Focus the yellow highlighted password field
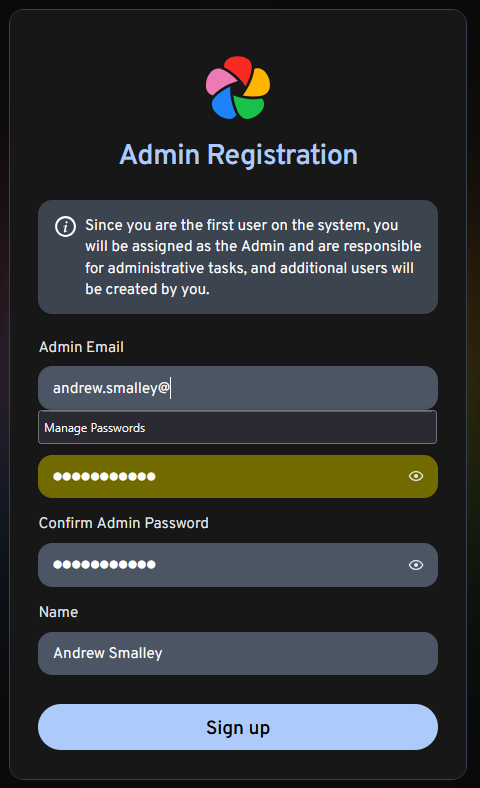Viewport: 480px width, 788px height. pyautogui.click(x=238, y=476)
